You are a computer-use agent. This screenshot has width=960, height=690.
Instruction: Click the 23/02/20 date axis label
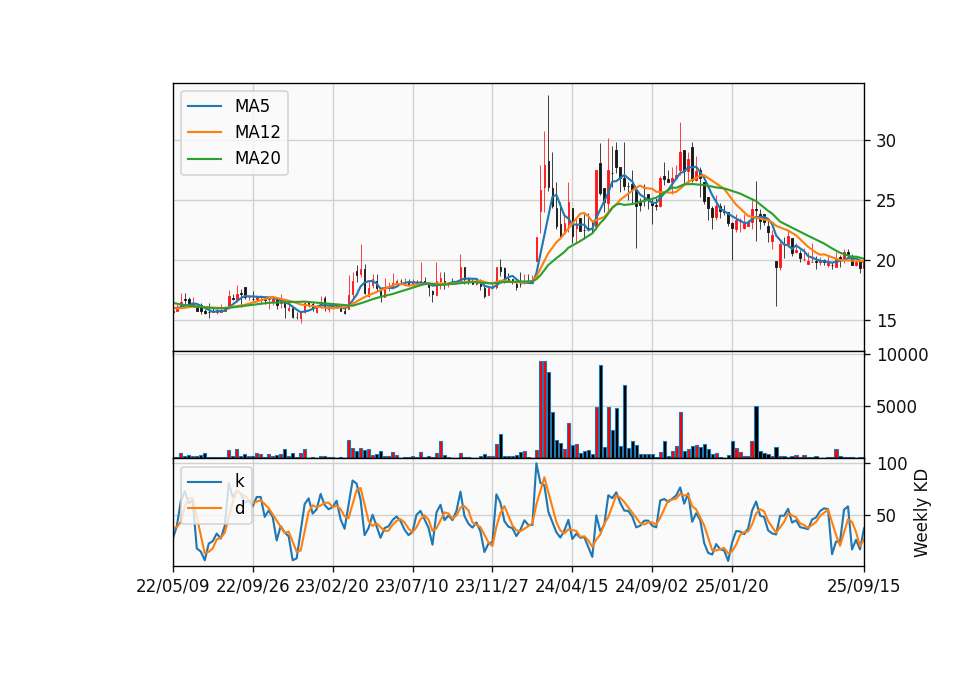pyautogui.click(x=332, y=586)
